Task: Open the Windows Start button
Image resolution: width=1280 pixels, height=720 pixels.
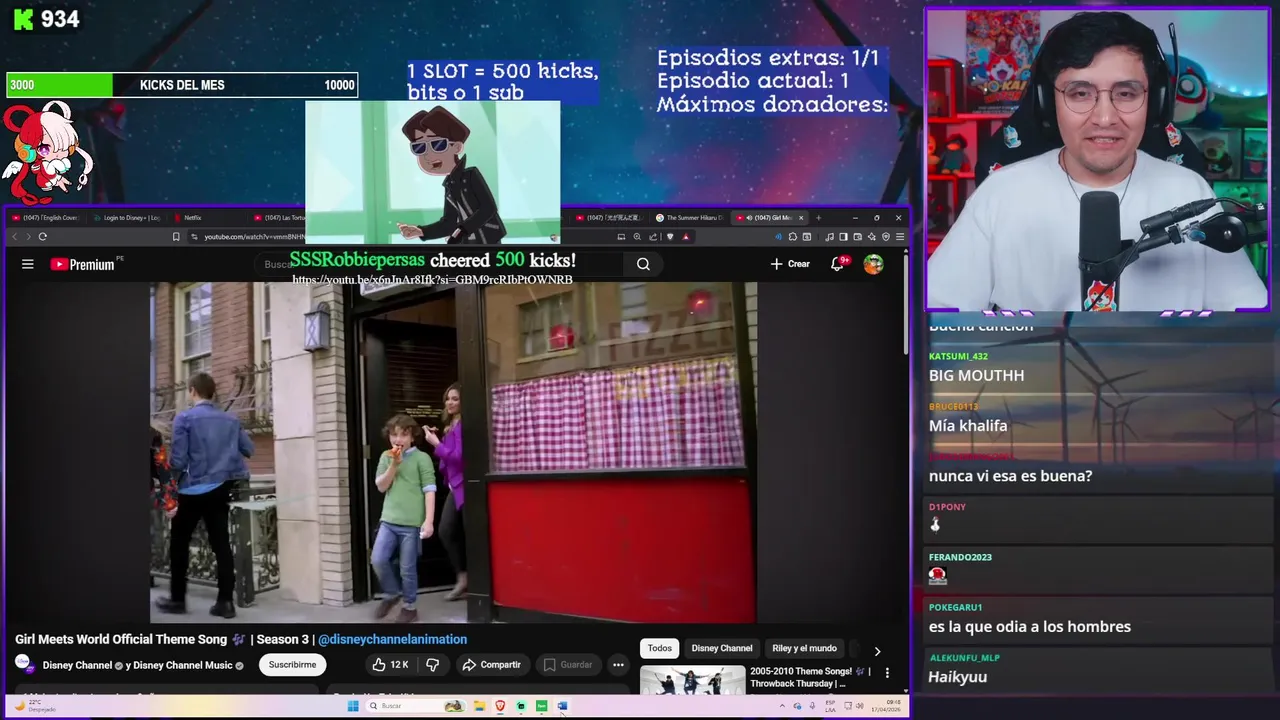Action: 352,706
